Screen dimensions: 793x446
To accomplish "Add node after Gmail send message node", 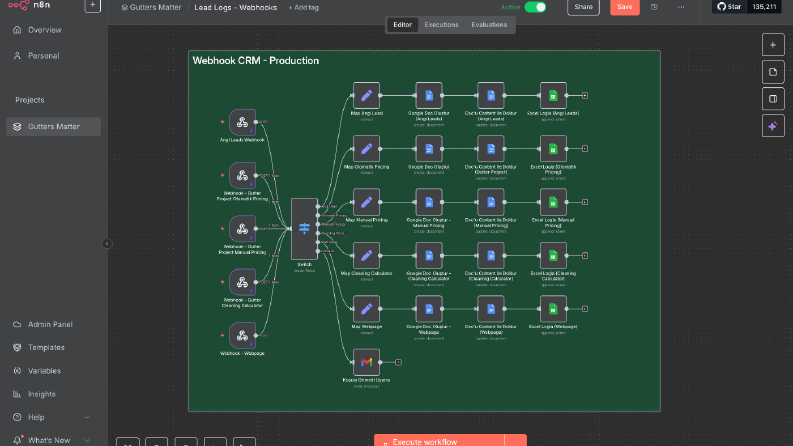I will [x=398, y=362].
